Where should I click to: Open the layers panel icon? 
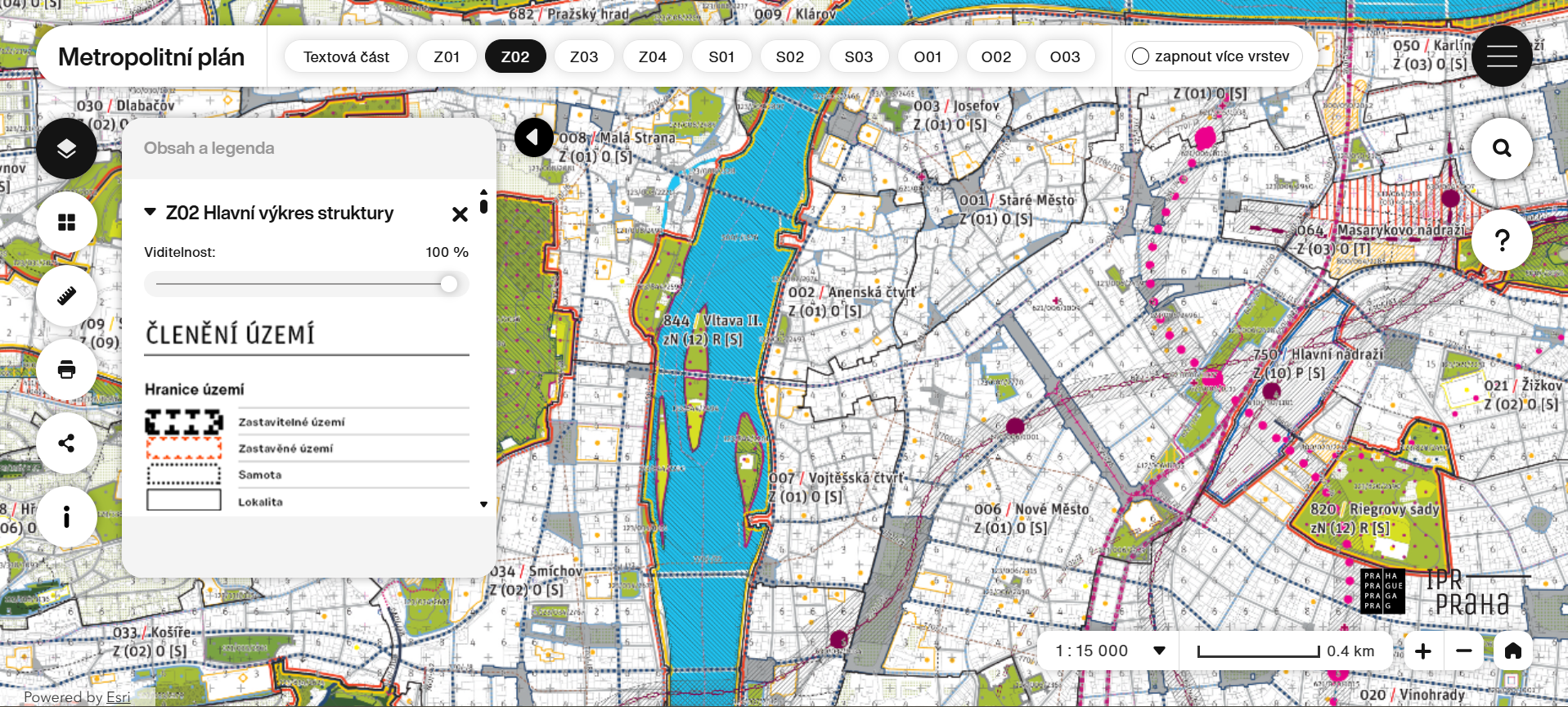pyautogui.click(x=66, y=149)
